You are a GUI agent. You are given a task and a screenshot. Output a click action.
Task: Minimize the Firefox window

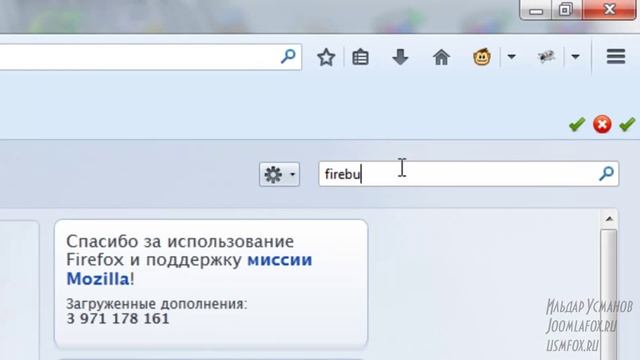click(x=536, y=10)
